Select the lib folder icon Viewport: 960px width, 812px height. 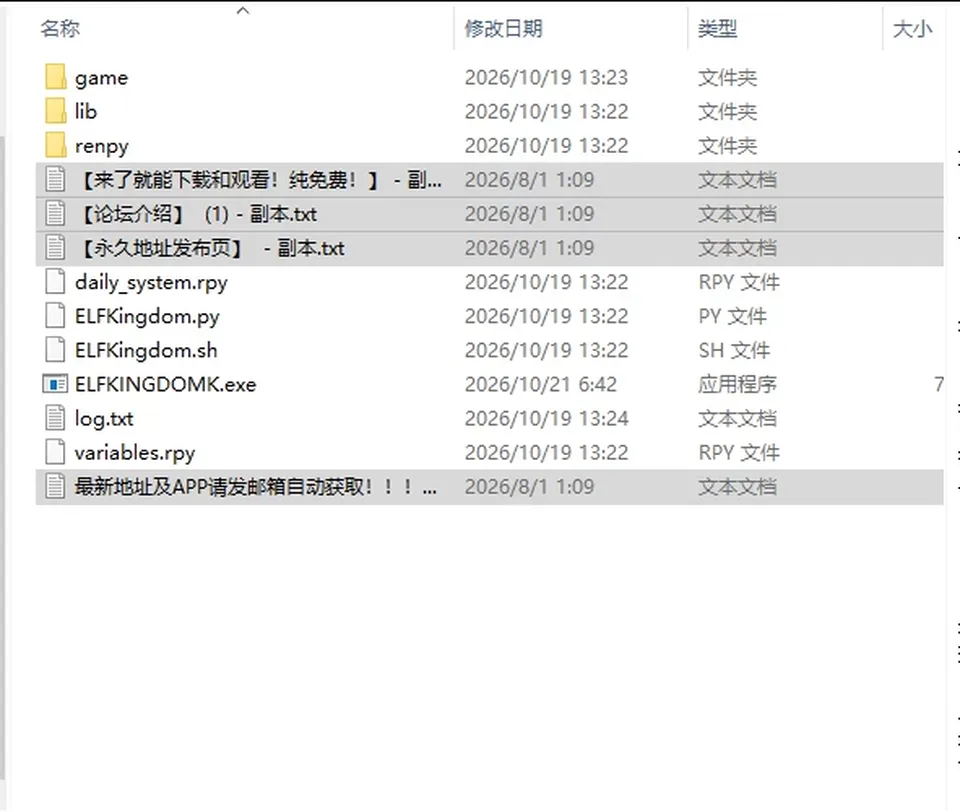(x=55, y=111)
